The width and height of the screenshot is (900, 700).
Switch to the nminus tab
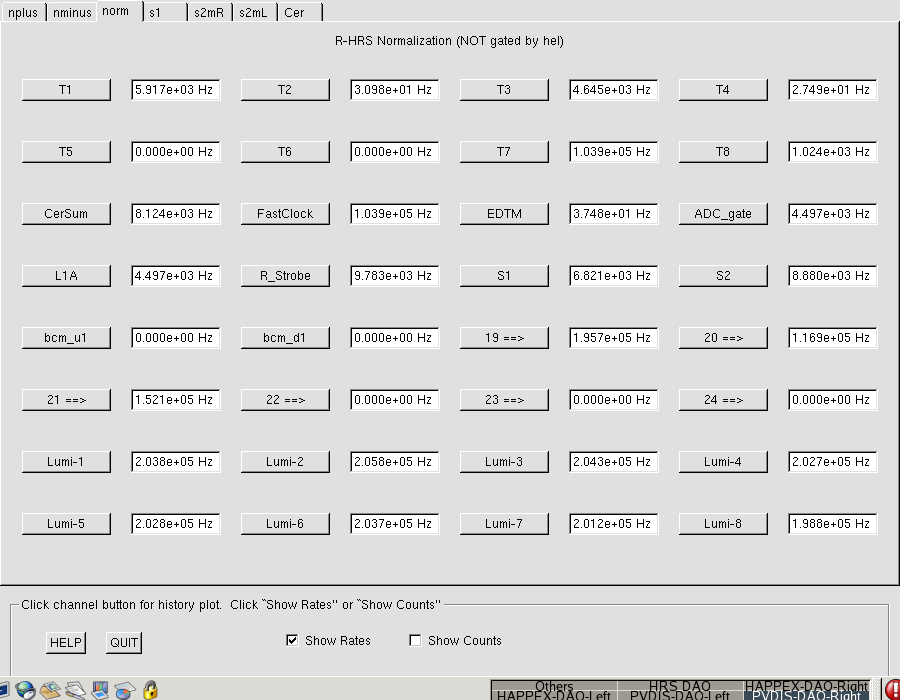pos(72,12)
